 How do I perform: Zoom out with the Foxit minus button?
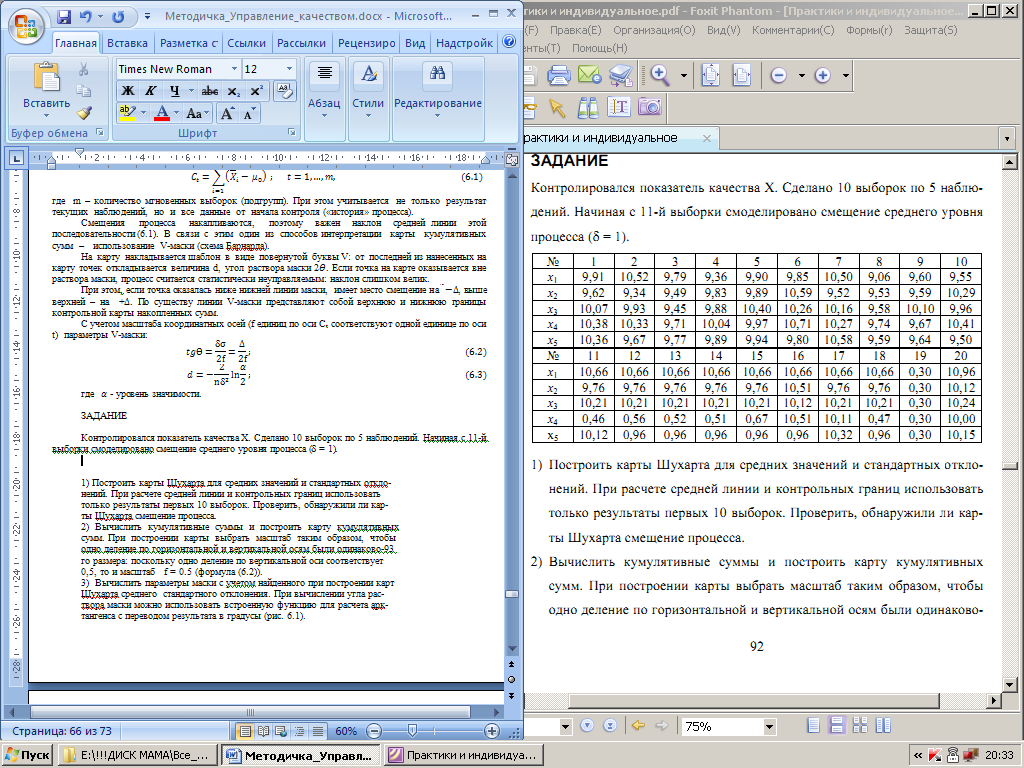pyautogui.click(x=778, y=76)
